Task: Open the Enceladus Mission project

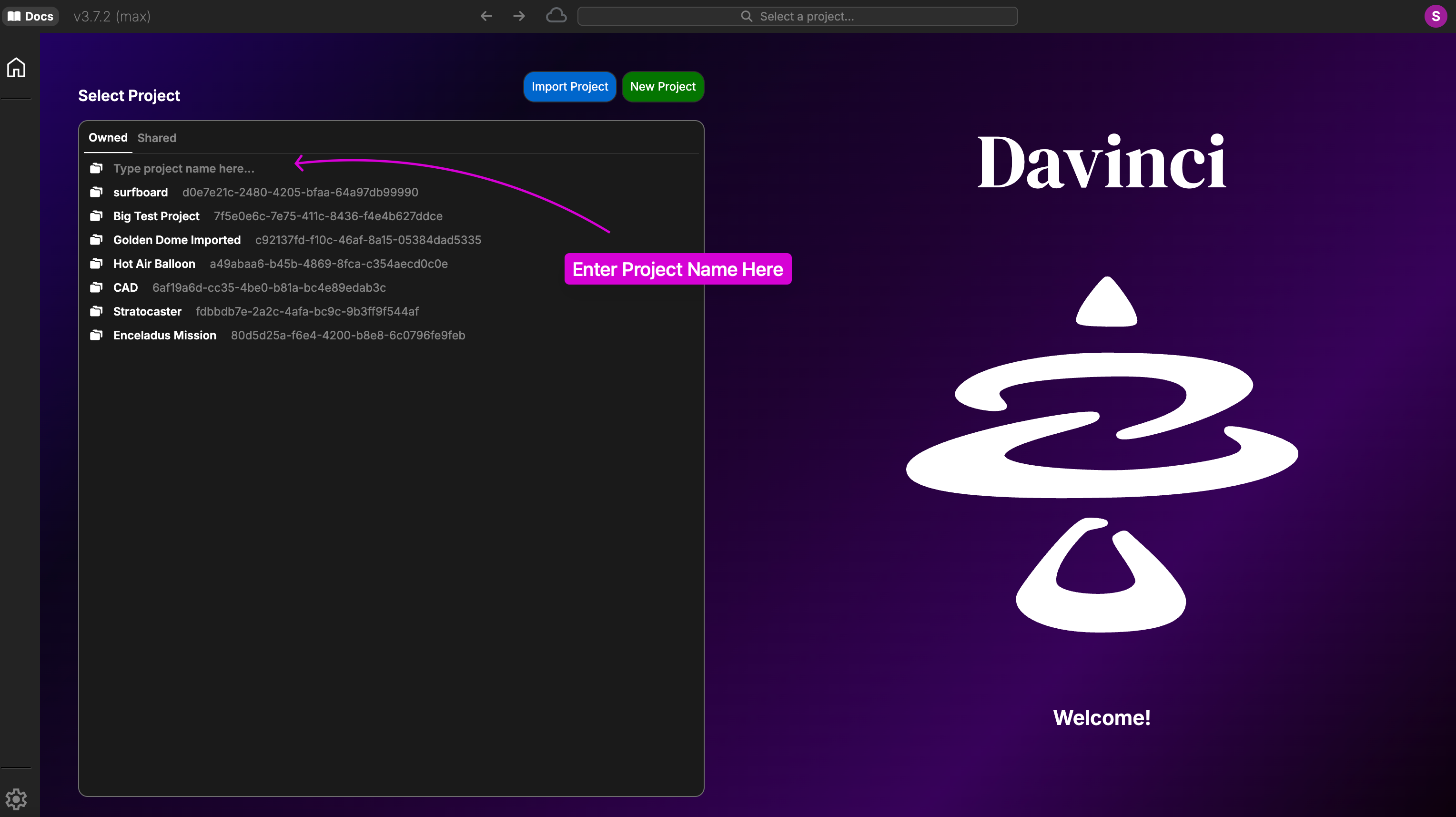Action: (x=164, y=335)
